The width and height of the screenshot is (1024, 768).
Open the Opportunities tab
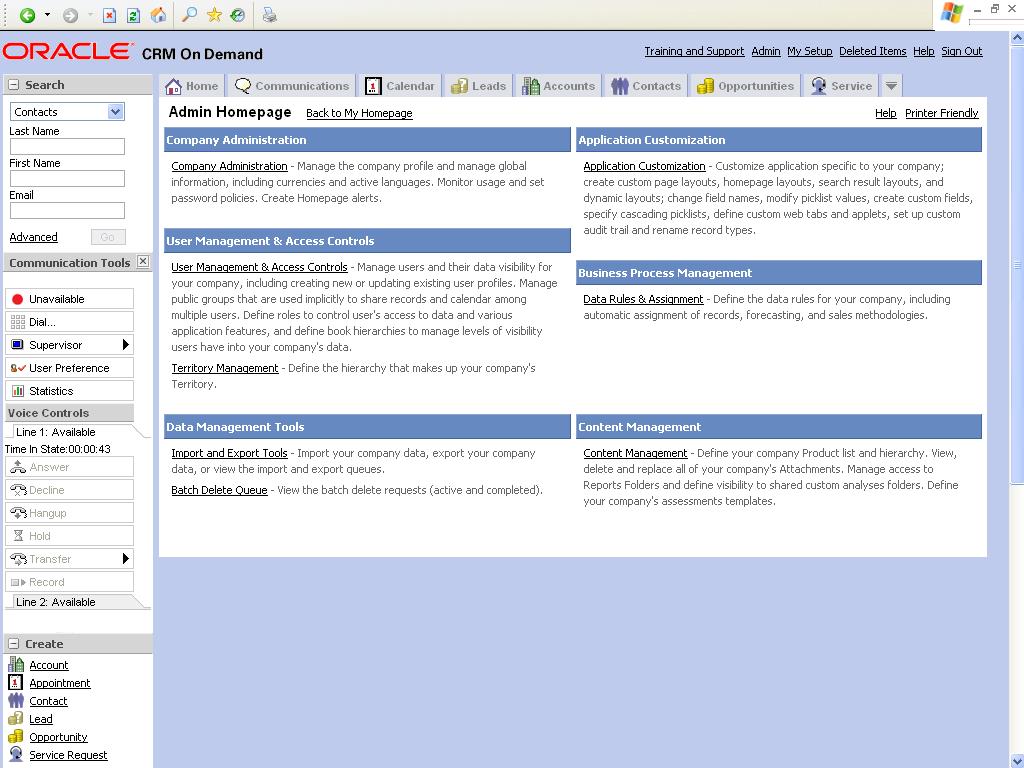[746, 86]
